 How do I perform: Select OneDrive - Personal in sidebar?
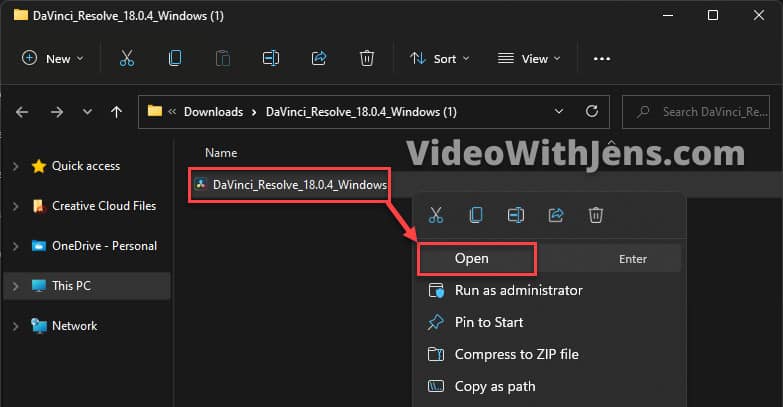[104, 246]
